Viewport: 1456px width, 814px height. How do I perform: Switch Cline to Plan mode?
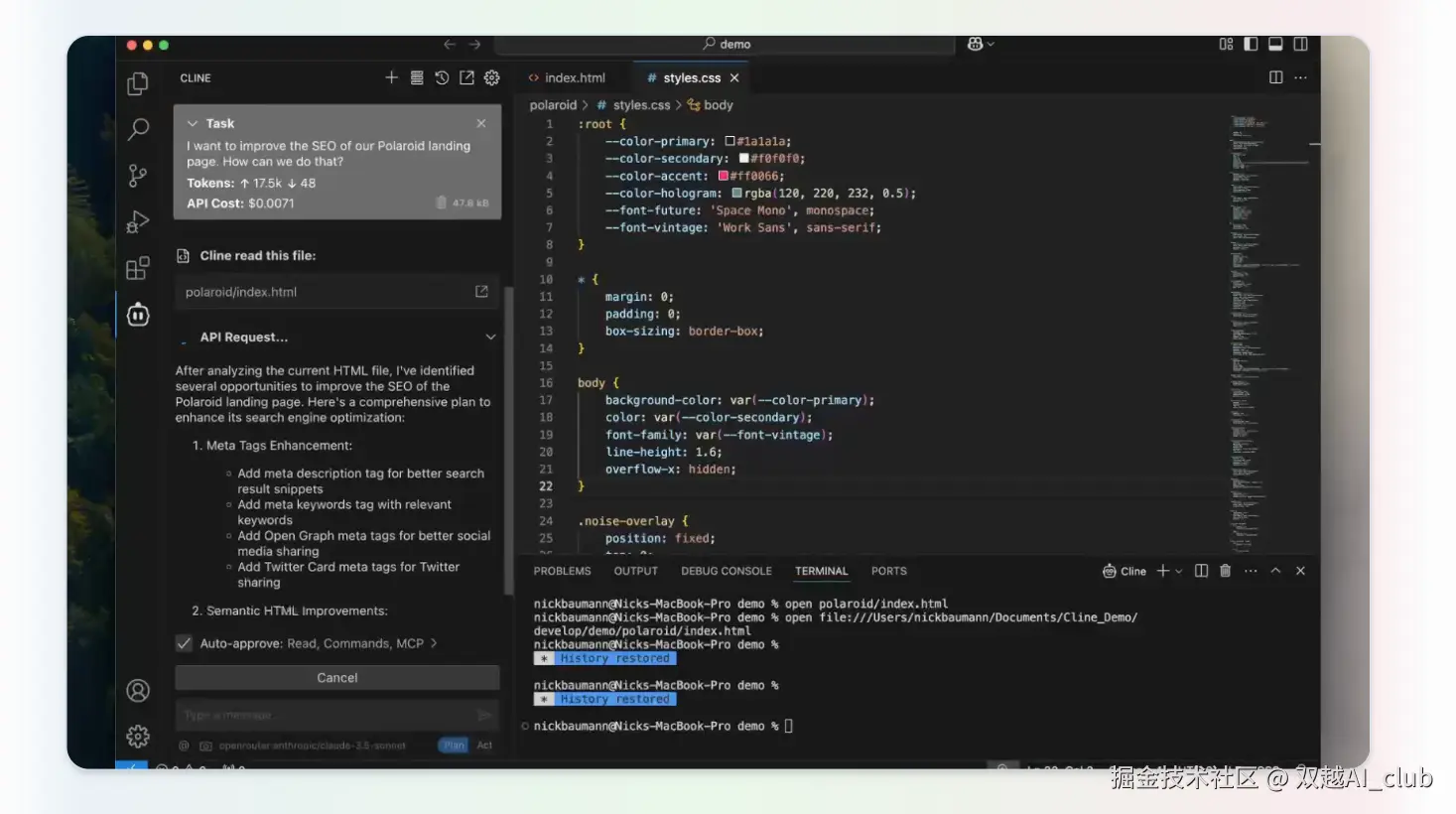[x=454, y=745]
